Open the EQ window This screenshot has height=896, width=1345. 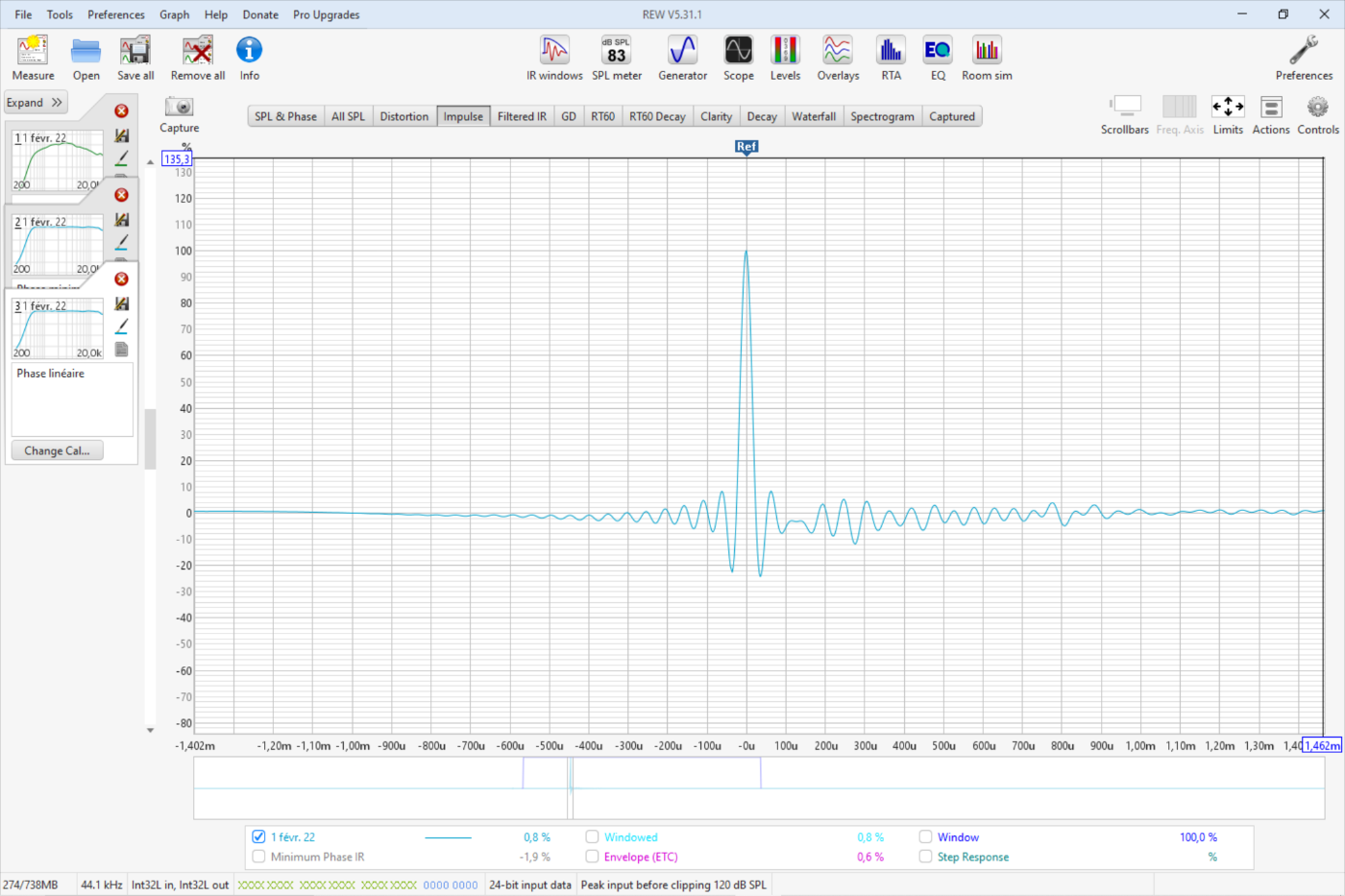938,58
